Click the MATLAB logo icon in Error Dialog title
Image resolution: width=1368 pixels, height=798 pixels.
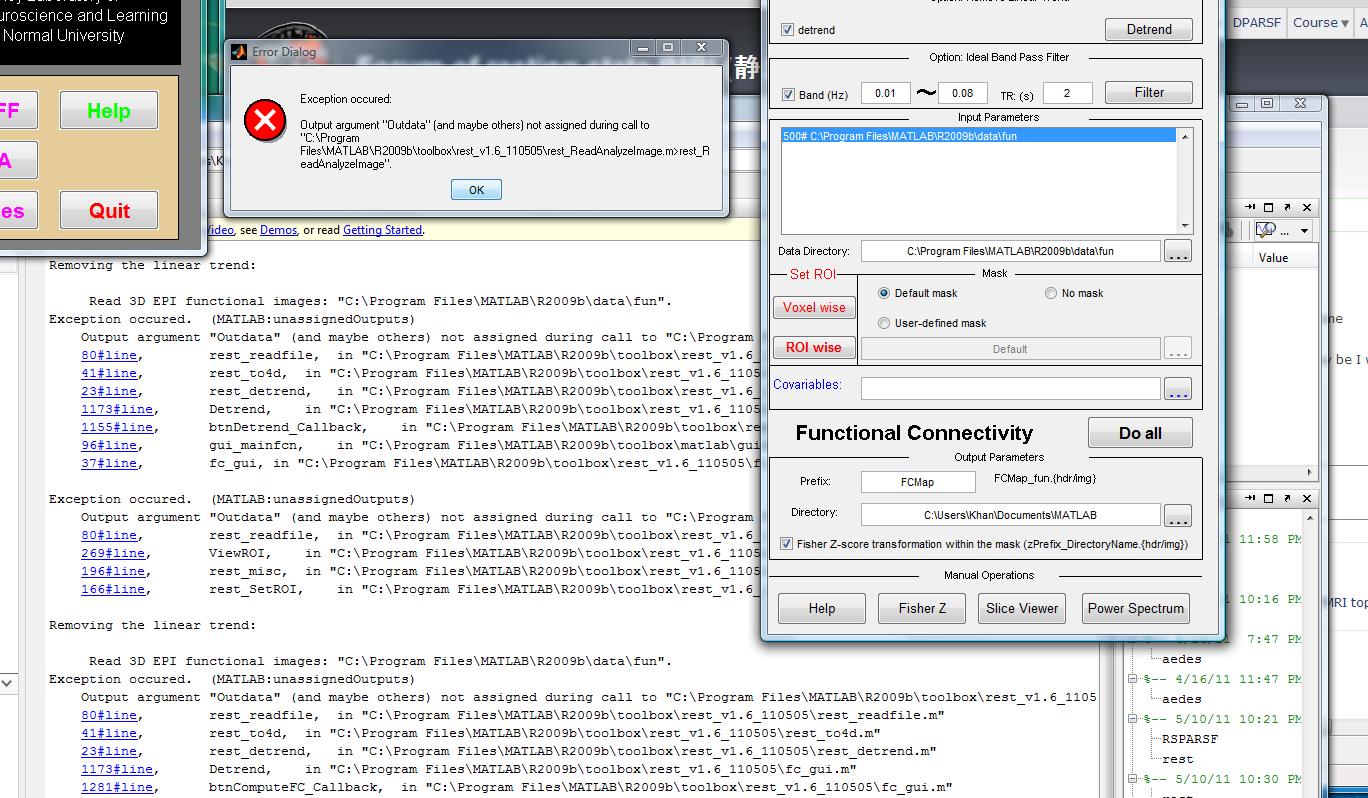click(239, 52)
